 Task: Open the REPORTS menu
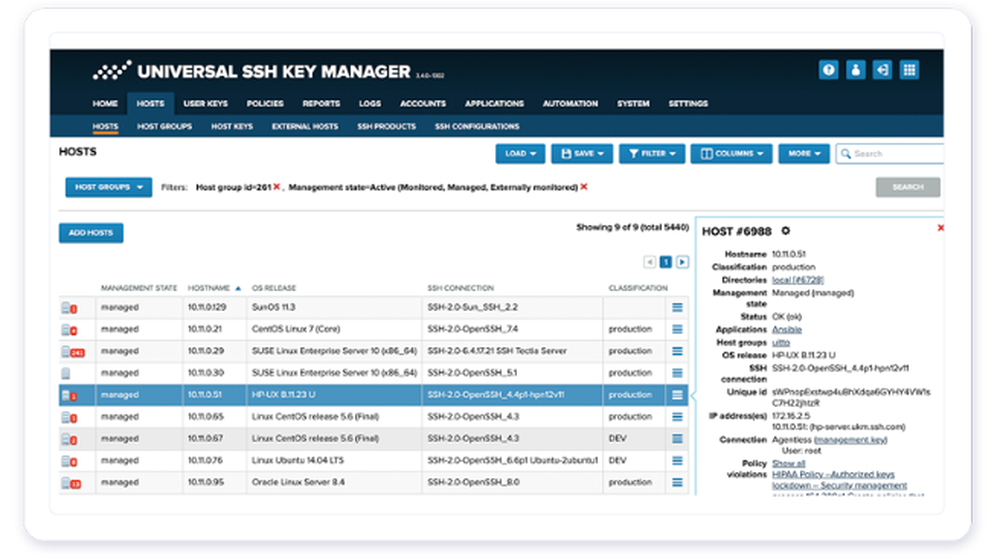[x=321, y=103]
